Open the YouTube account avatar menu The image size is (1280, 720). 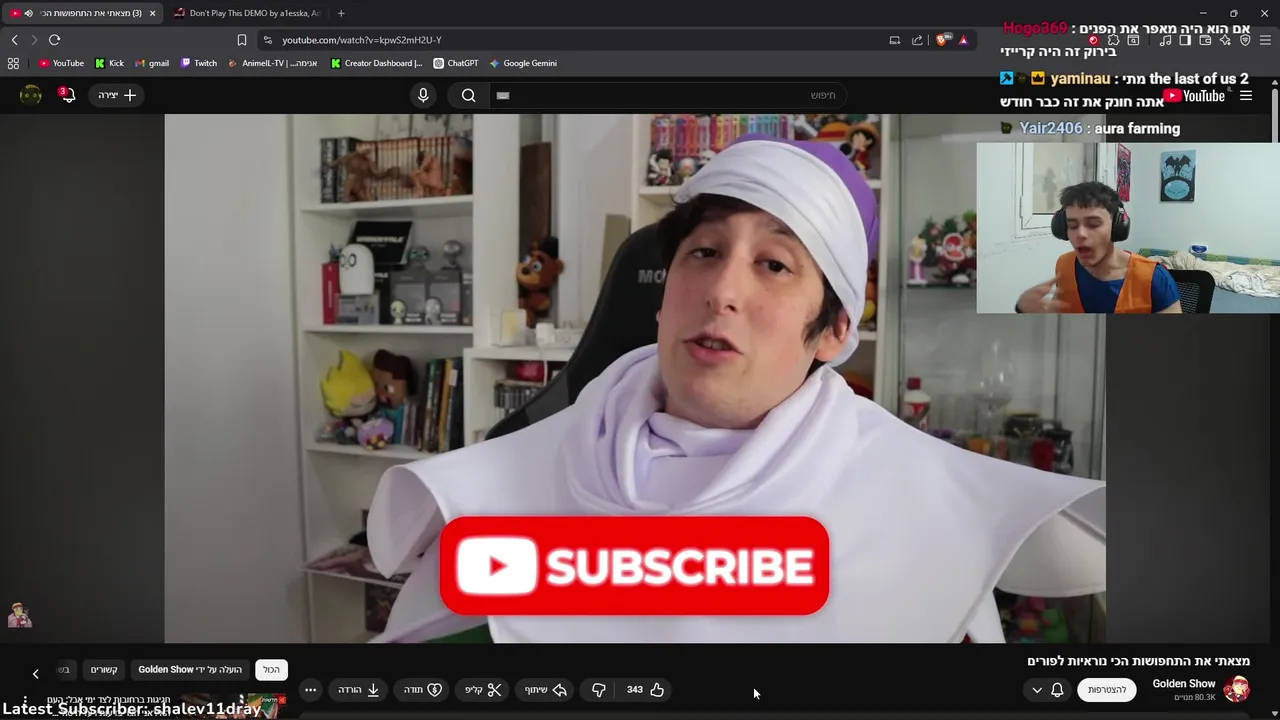coord(31,95)
